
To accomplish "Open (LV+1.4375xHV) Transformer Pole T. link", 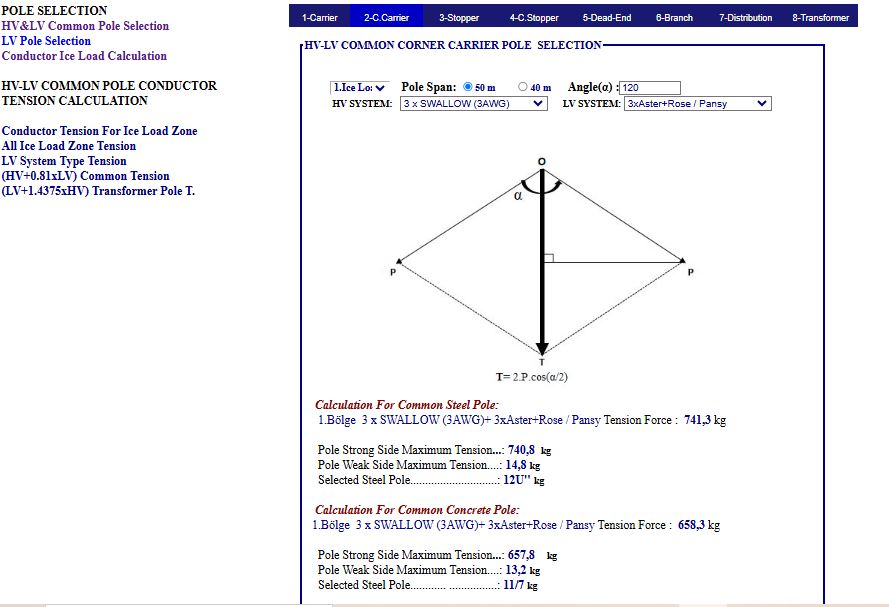I will (x=98, y=190).
